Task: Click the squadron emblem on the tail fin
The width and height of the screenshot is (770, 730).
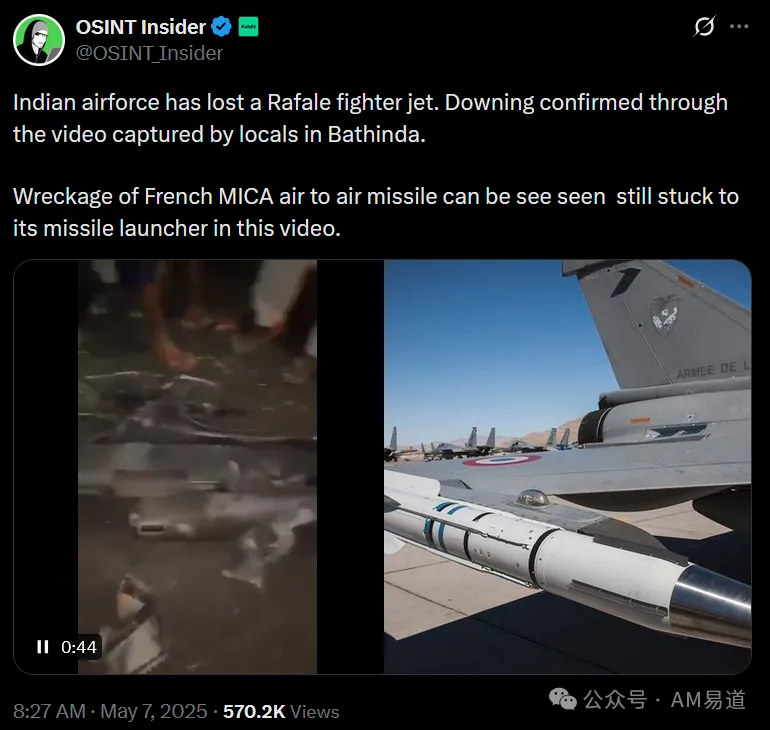Action: point(664,315)
